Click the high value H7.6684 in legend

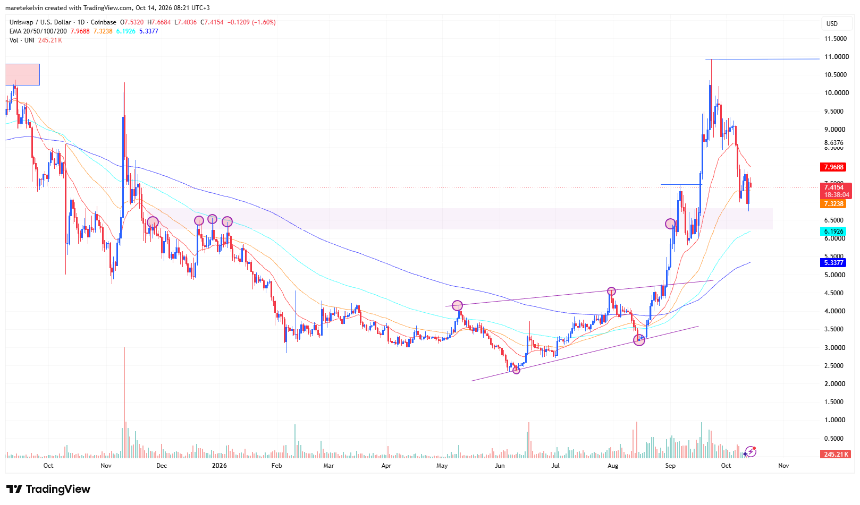point(157,22)
